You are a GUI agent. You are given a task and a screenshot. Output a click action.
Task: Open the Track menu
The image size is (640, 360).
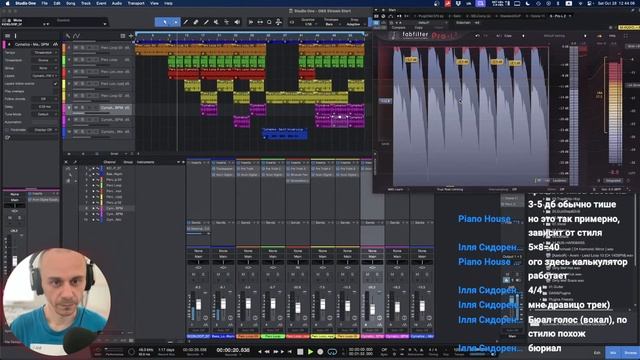coord(86,3)
